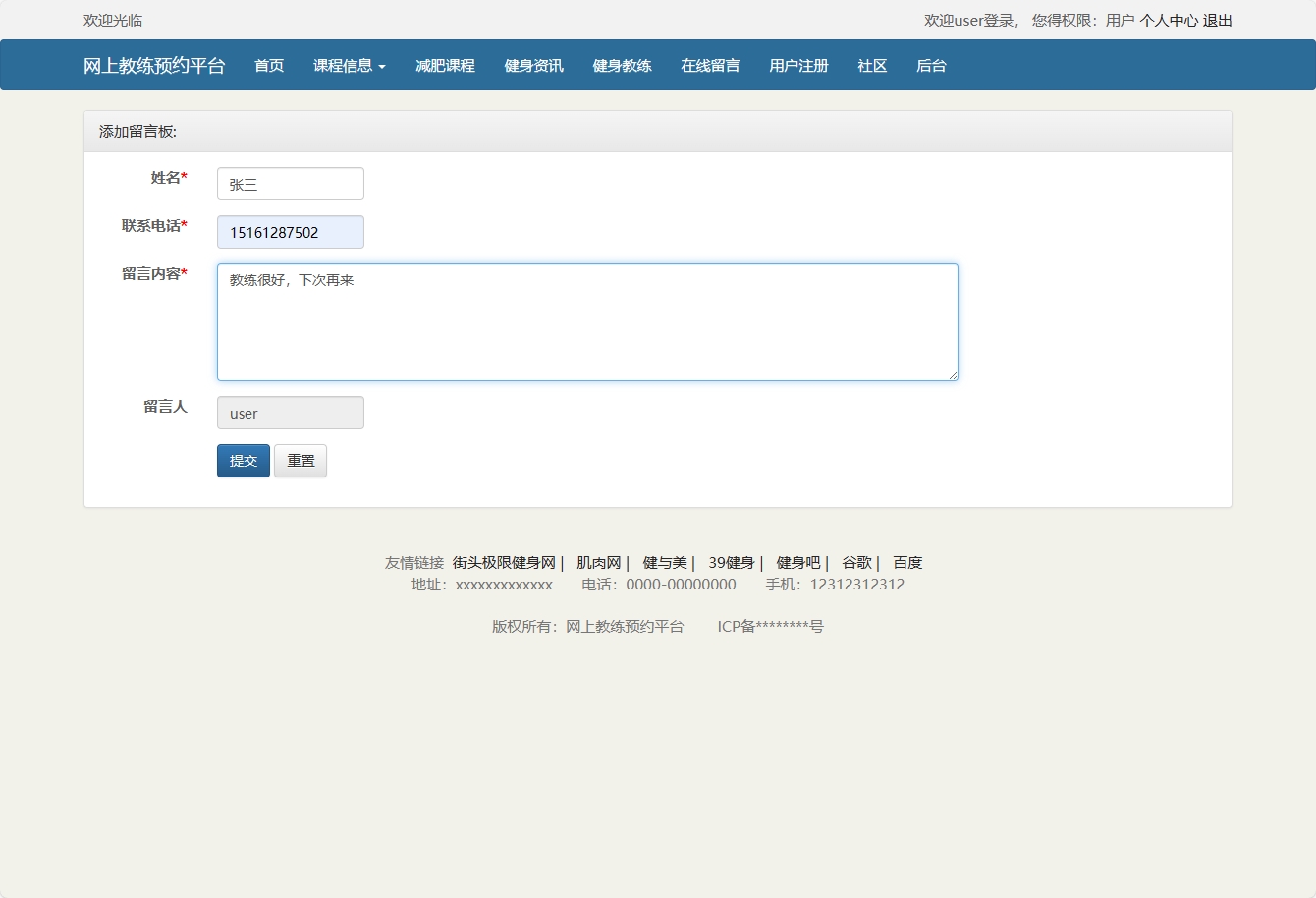1316x898 pixels.
Task: Submit the form with 提交 button
Action: (243, 461)
